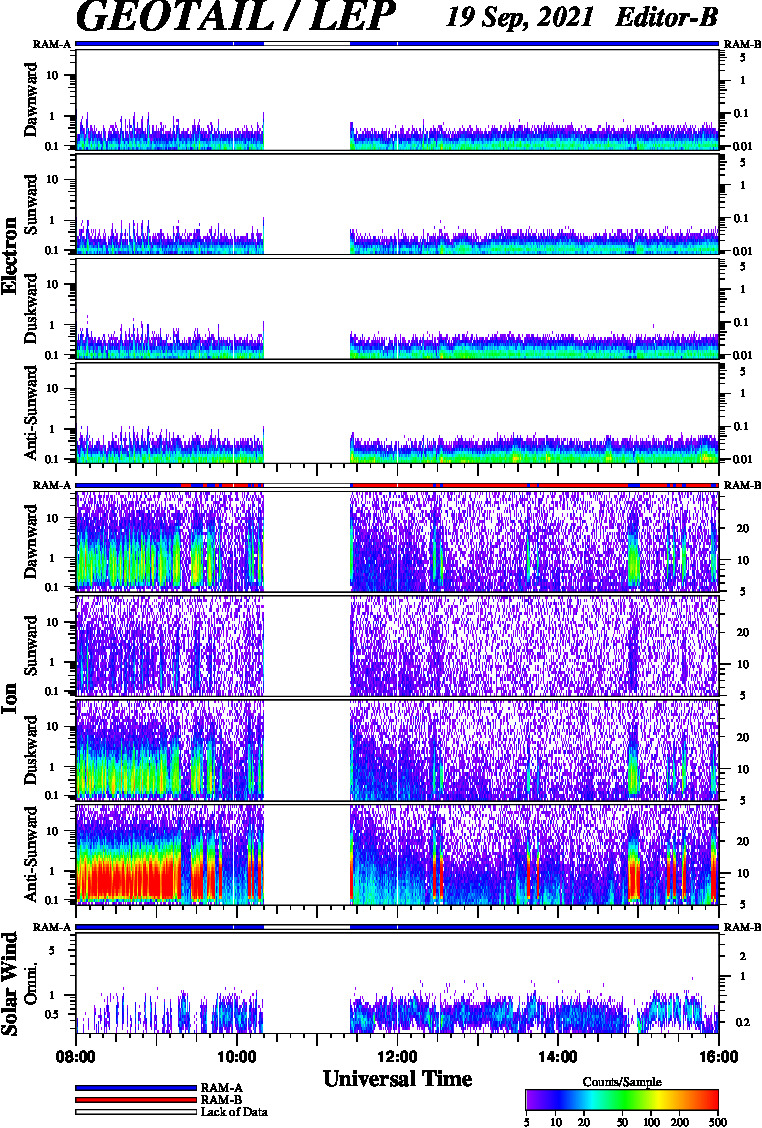
Task: Click the Counts/Sample colorbar title
Action: tap(622, 1082)
